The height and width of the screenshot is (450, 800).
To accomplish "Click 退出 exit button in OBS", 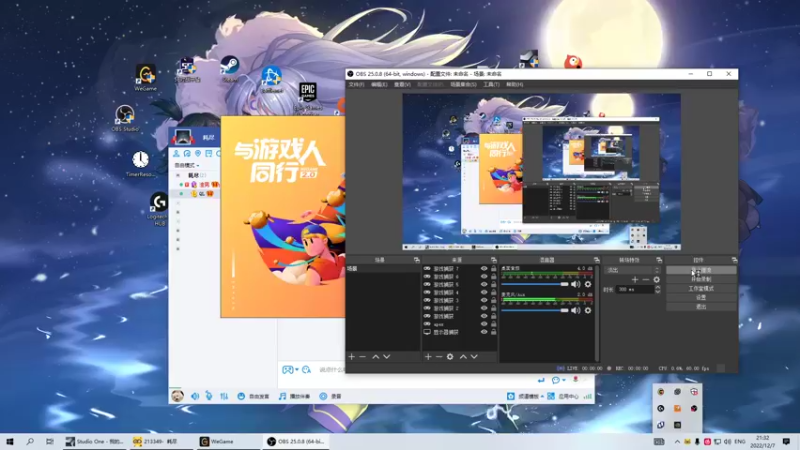I will (701, 307).
